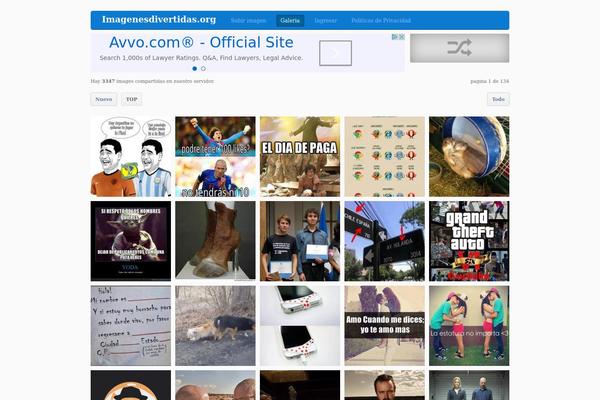Open the hoof-shaped boots image
Viewport: 600px width, 400px height.
215,241
